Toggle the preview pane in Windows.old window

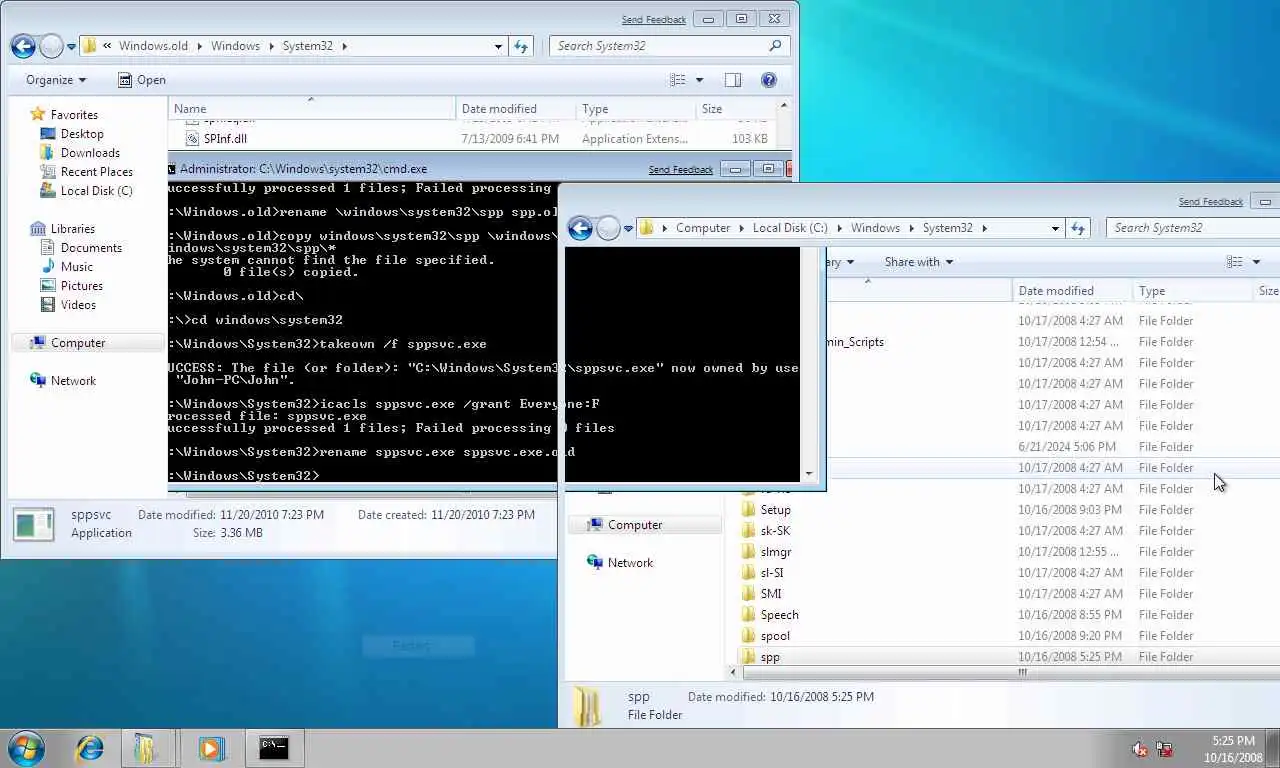[733, 80]
